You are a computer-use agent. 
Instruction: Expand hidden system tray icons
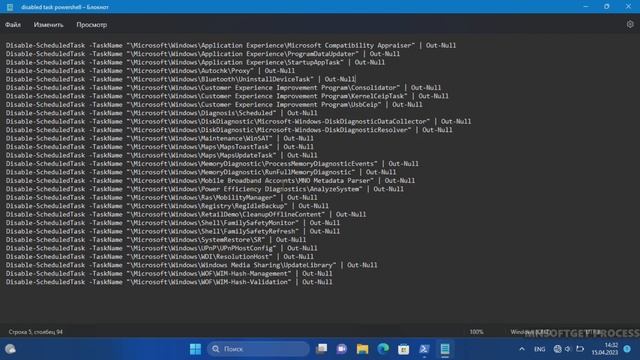(522, 349)
